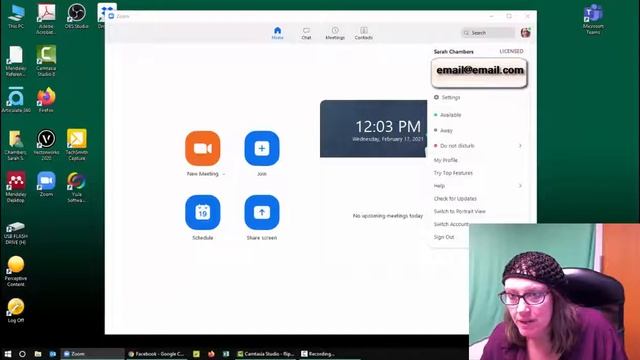The width and height of the screenshot is (640, 360).
Task: Open USB Flash Drive desktop icon
Action: (16, 233)
